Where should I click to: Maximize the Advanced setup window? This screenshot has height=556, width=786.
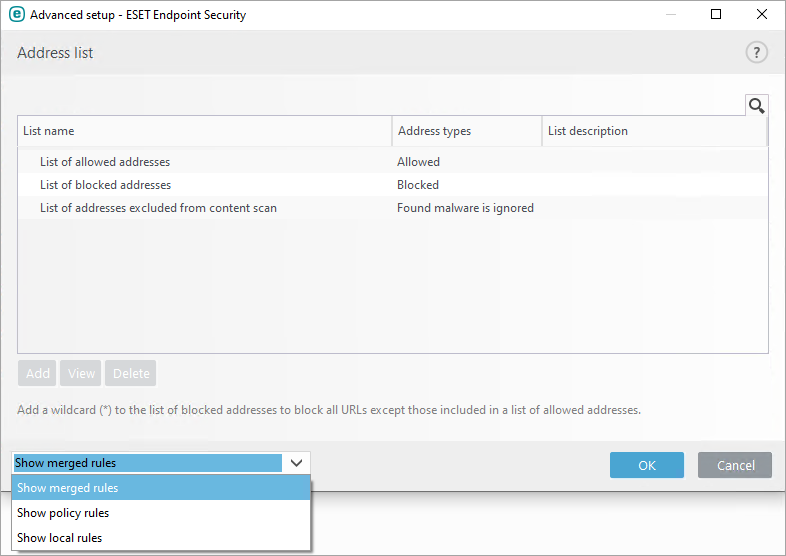[x=716, y=15]
